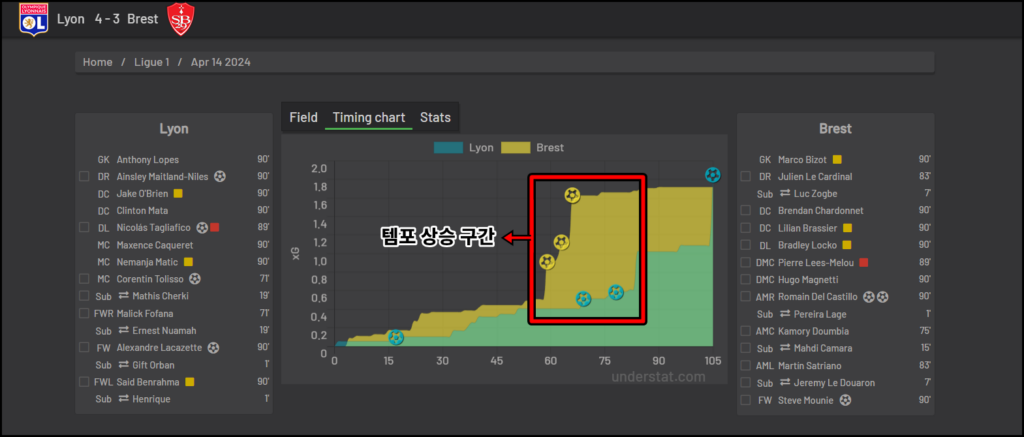Click Lyon goal marker near minute 15
The image size is (1024, 437).
(x=396, y=339)
